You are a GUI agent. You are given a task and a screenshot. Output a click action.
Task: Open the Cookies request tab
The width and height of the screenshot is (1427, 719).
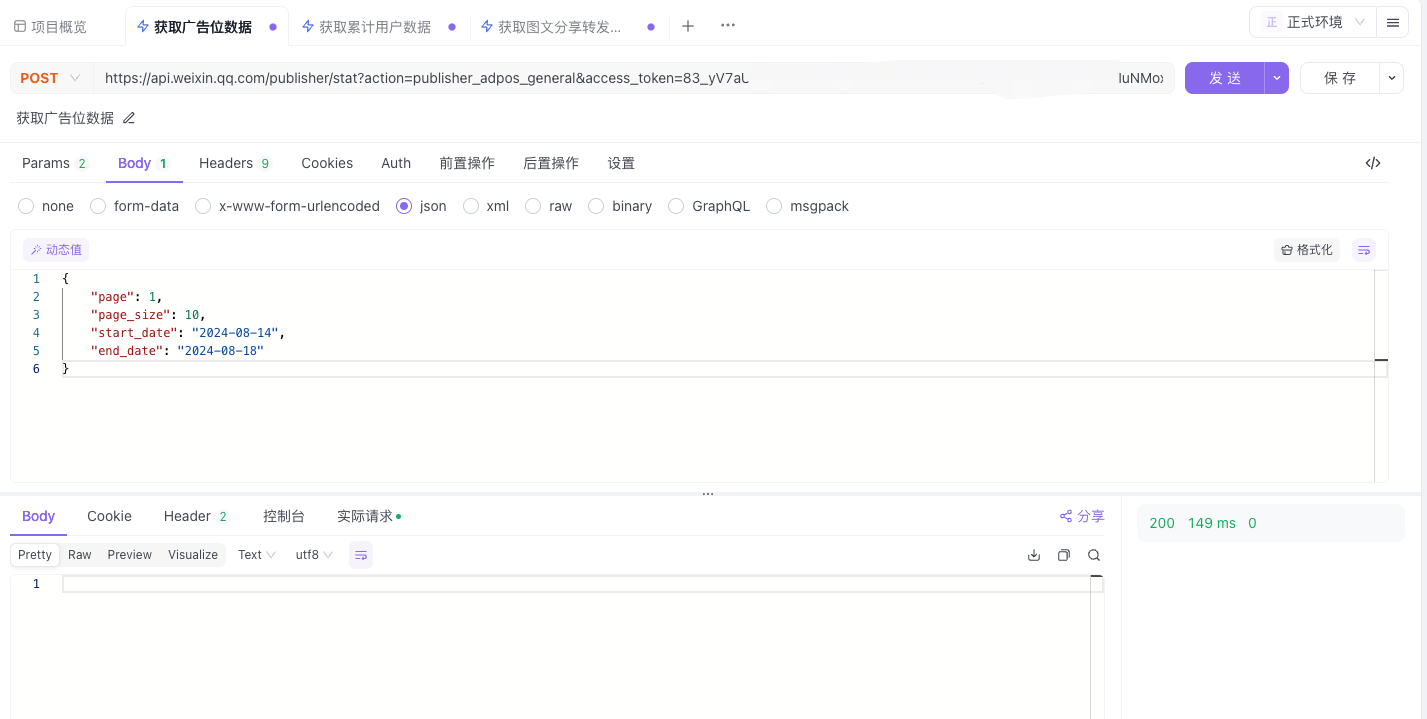(x=327, y=163)
